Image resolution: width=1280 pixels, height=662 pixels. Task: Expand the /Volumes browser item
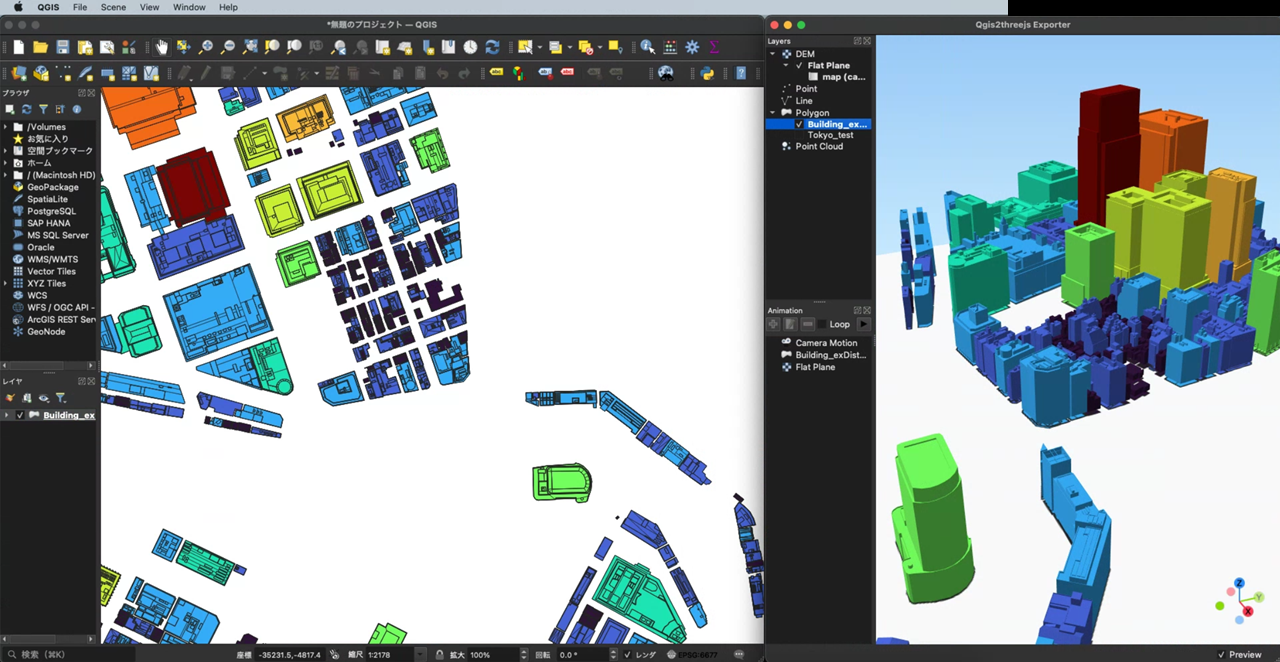[6, 127]
